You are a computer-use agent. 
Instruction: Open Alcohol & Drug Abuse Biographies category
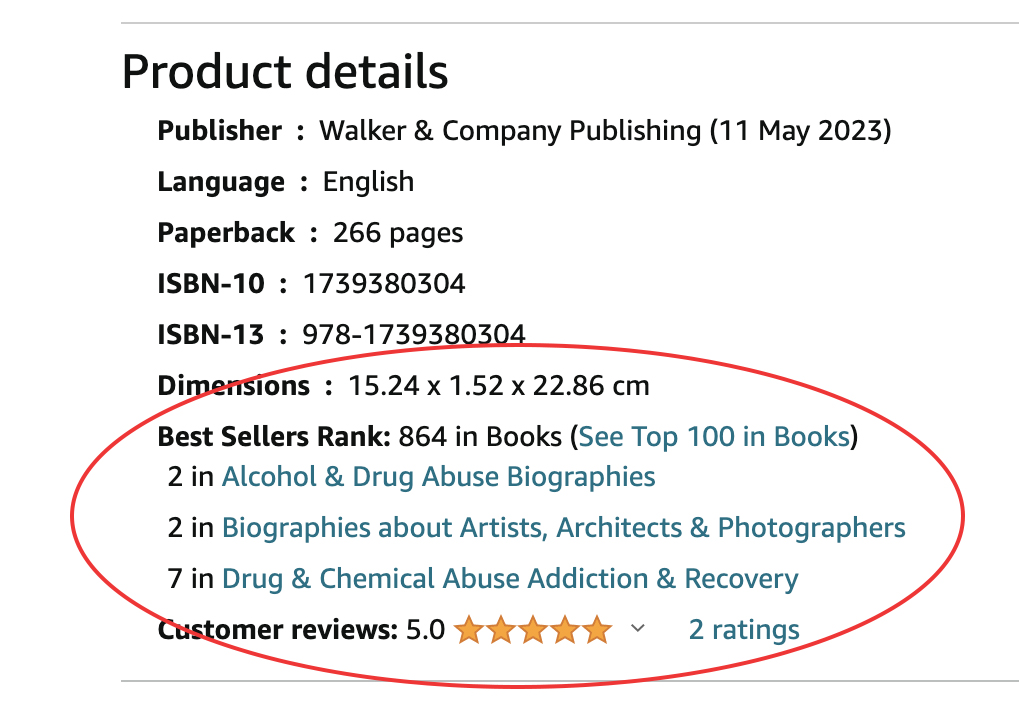(x=437, y=477)
